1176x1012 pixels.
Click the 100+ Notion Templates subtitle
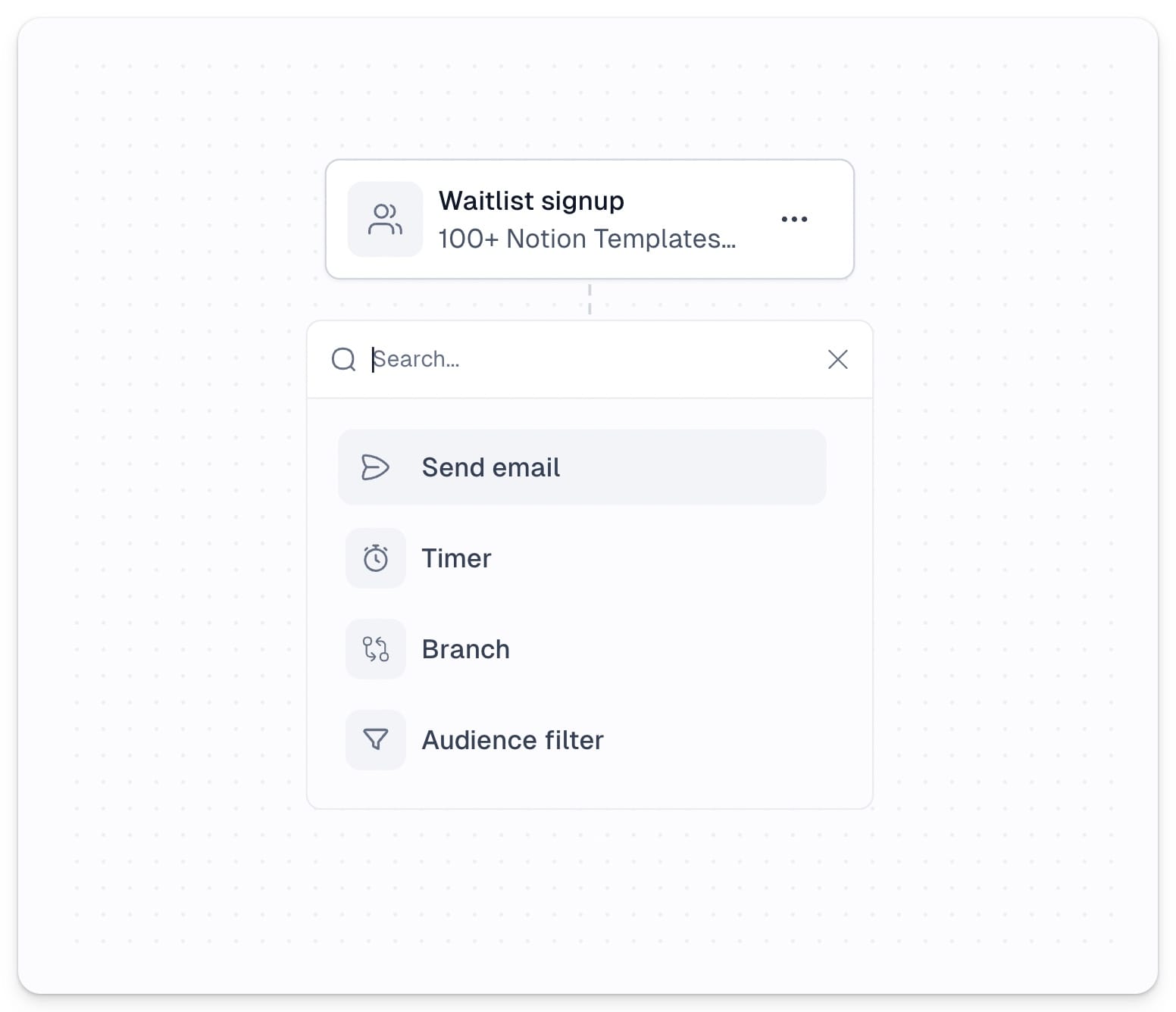(x=587, y=239)
